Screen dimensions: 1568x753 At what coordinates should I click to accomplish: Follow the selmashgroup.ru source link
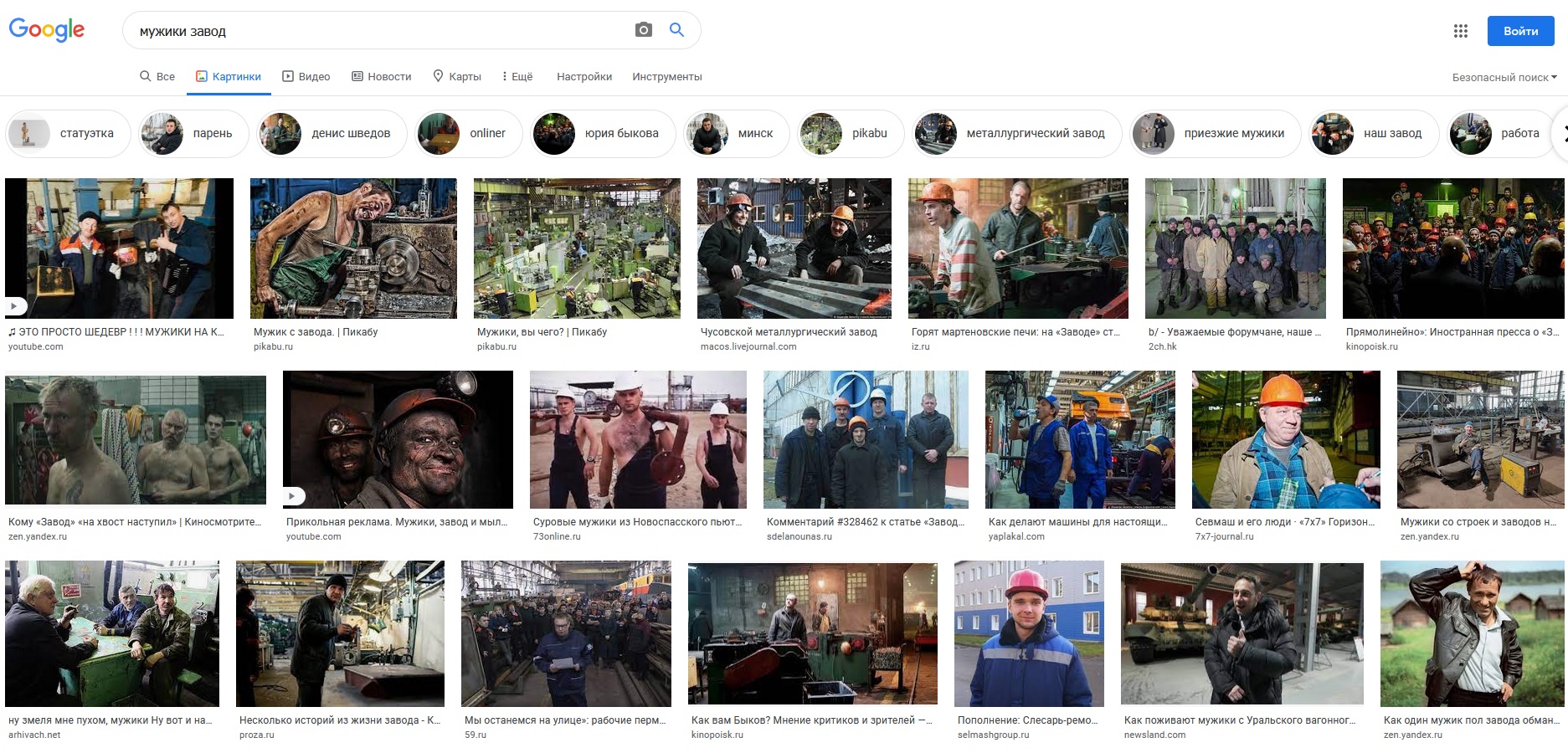pos(994,735)
